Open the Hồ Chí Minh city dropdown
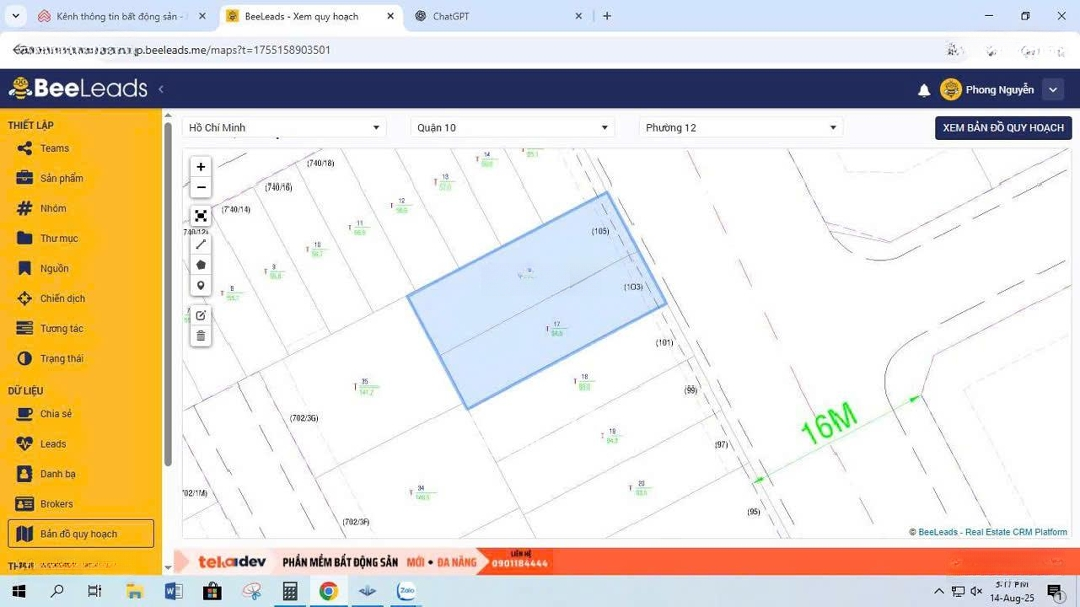This screenshot has height=607, width=1080. tap(284, 128)
